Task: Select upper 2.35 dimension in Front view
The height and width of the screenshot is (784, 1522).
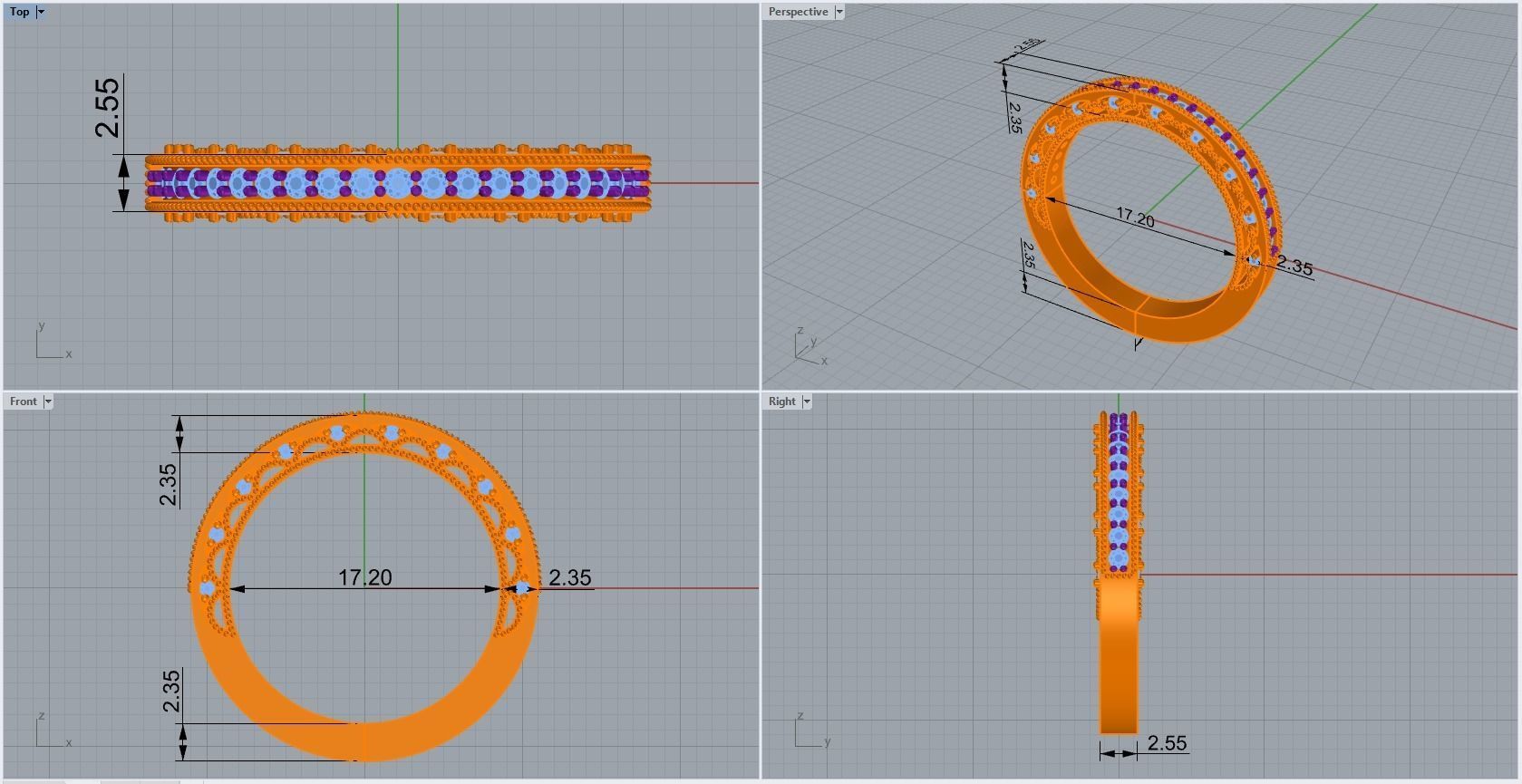Action: click(x=168, y=486)
